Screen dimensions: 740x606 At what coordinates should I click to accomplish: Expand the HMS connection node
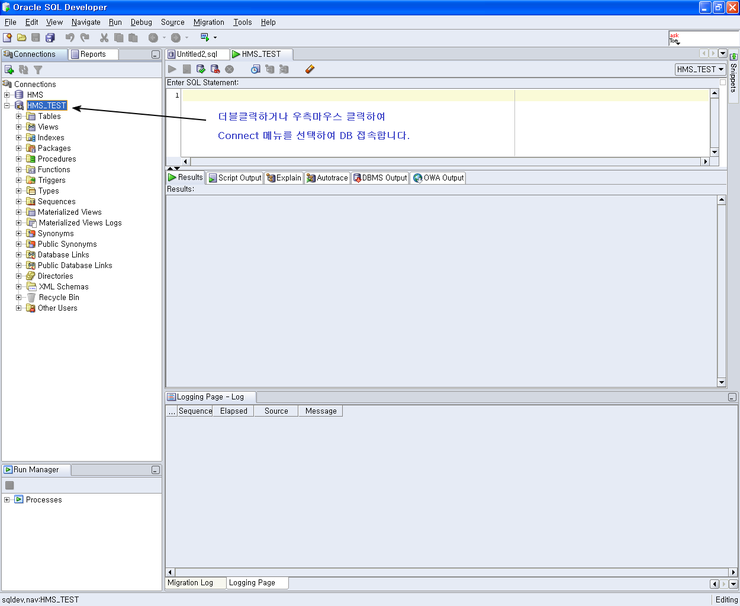click(7, 95)
